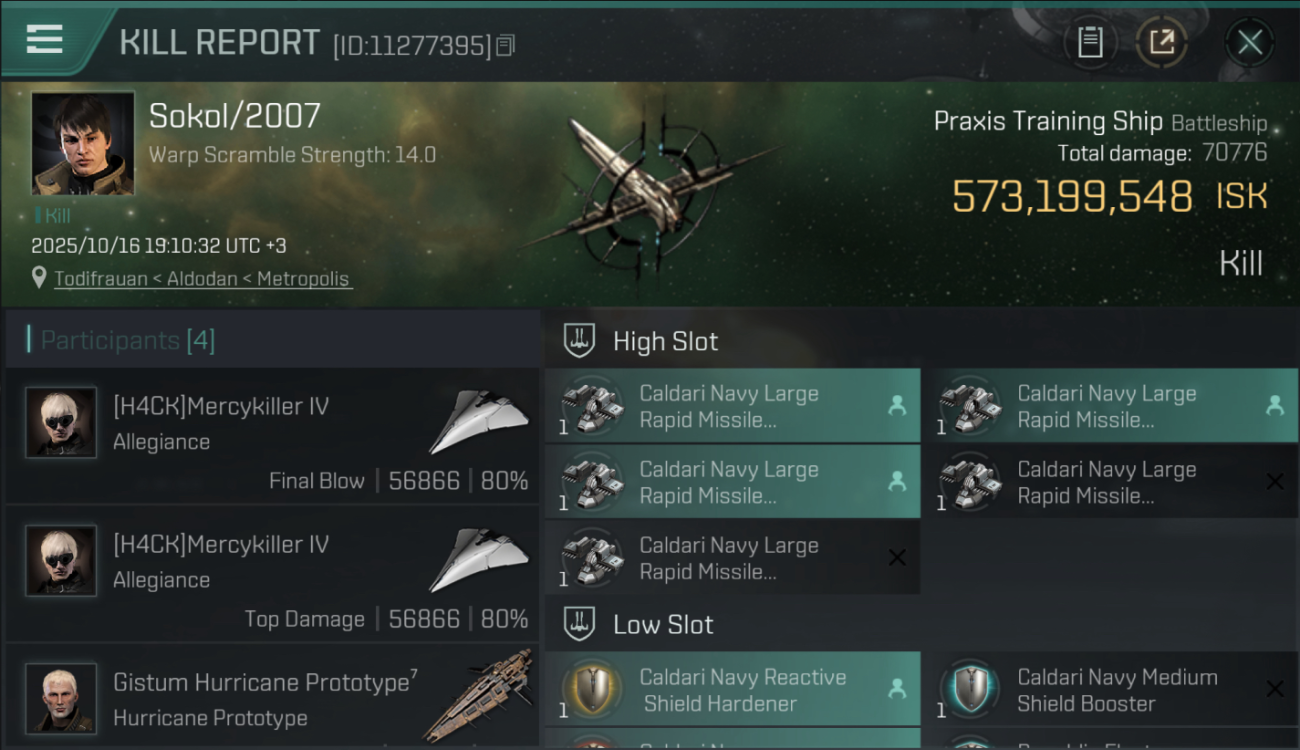Click the High Slot section icon
This screenshot has width=1300, height=750.
pyautogui.click(x=579, y=341)
